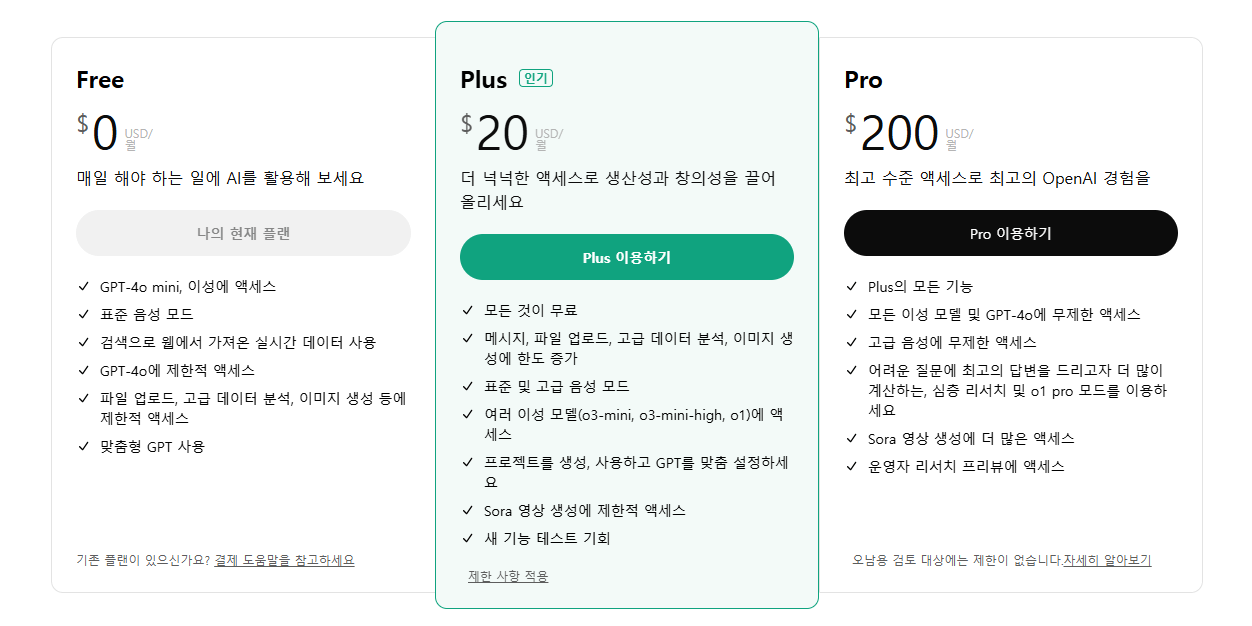Click the $200 price on the Pro card
The width and height of the screenshot is (1252, 626).
click(898, 131)
